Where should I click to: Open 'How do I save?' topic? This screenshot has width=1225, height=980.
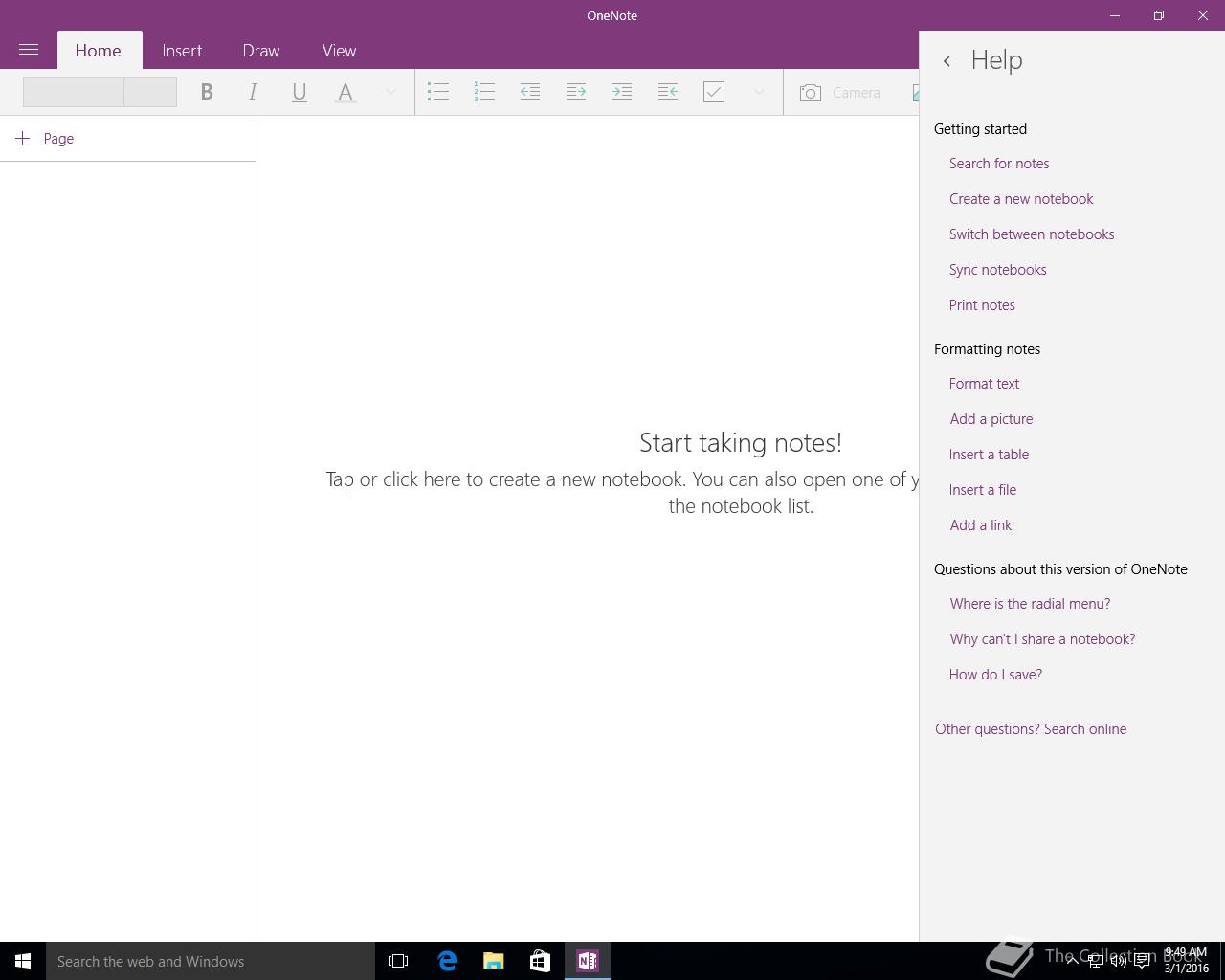[995, 675]
